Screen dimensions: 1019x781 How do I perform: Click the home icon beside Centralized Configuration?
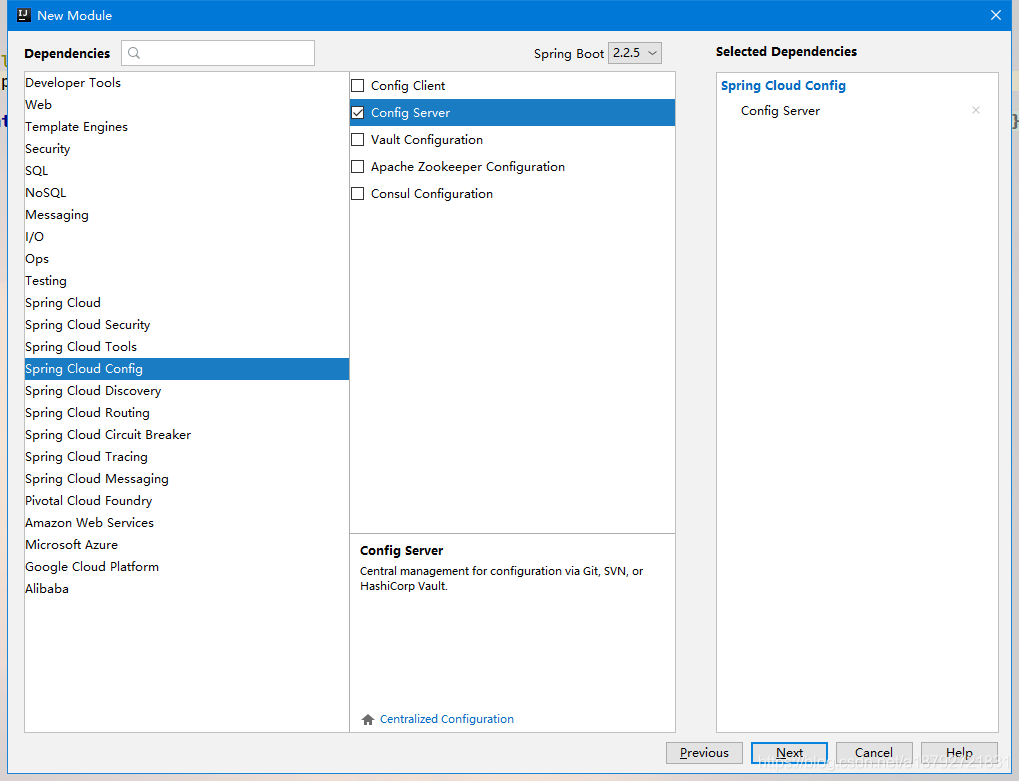[368, 719]
